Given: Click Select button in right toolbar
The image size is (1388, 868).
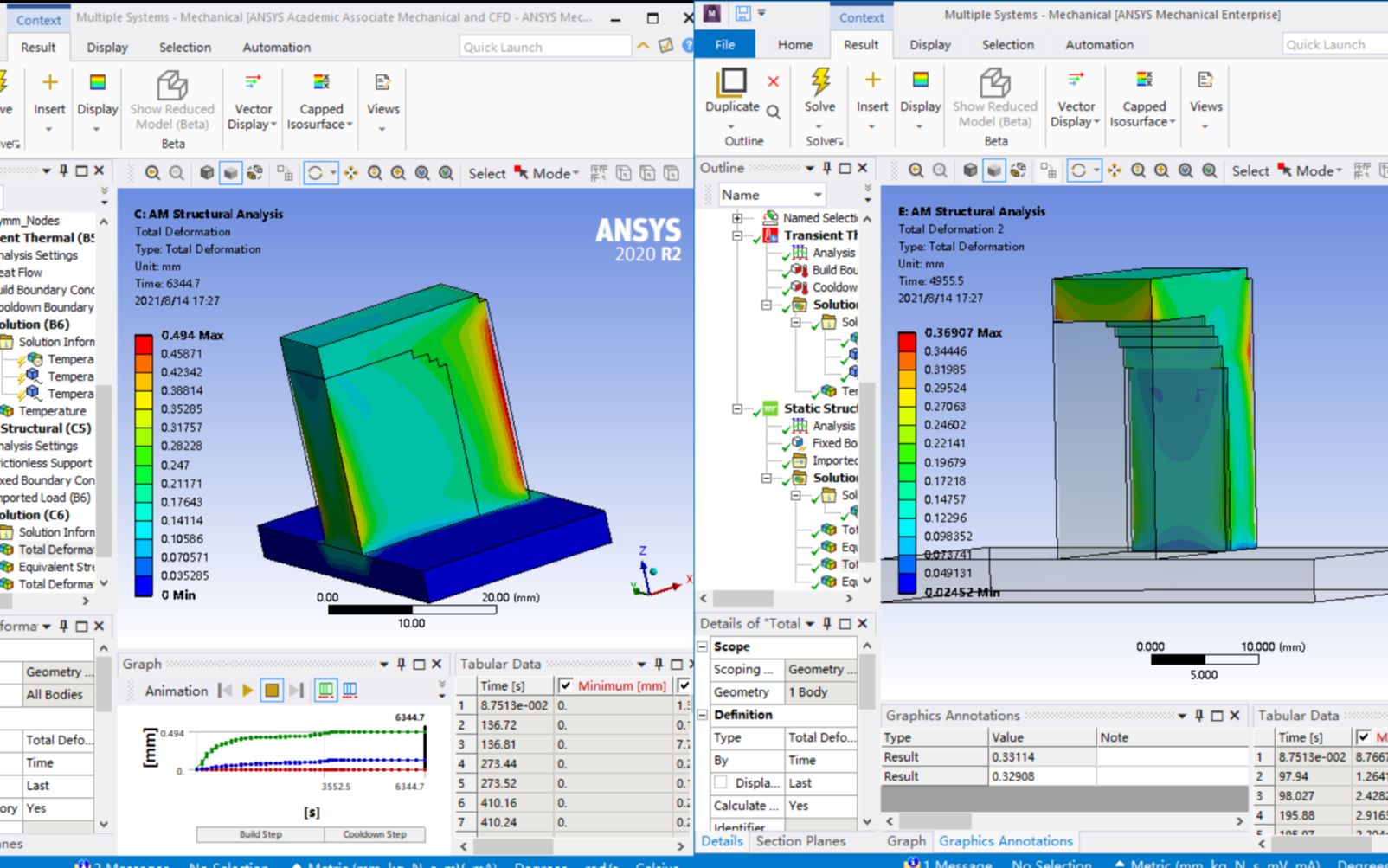Looking at the screenshot, I should pyautogui.click(x=1250, y=170).
